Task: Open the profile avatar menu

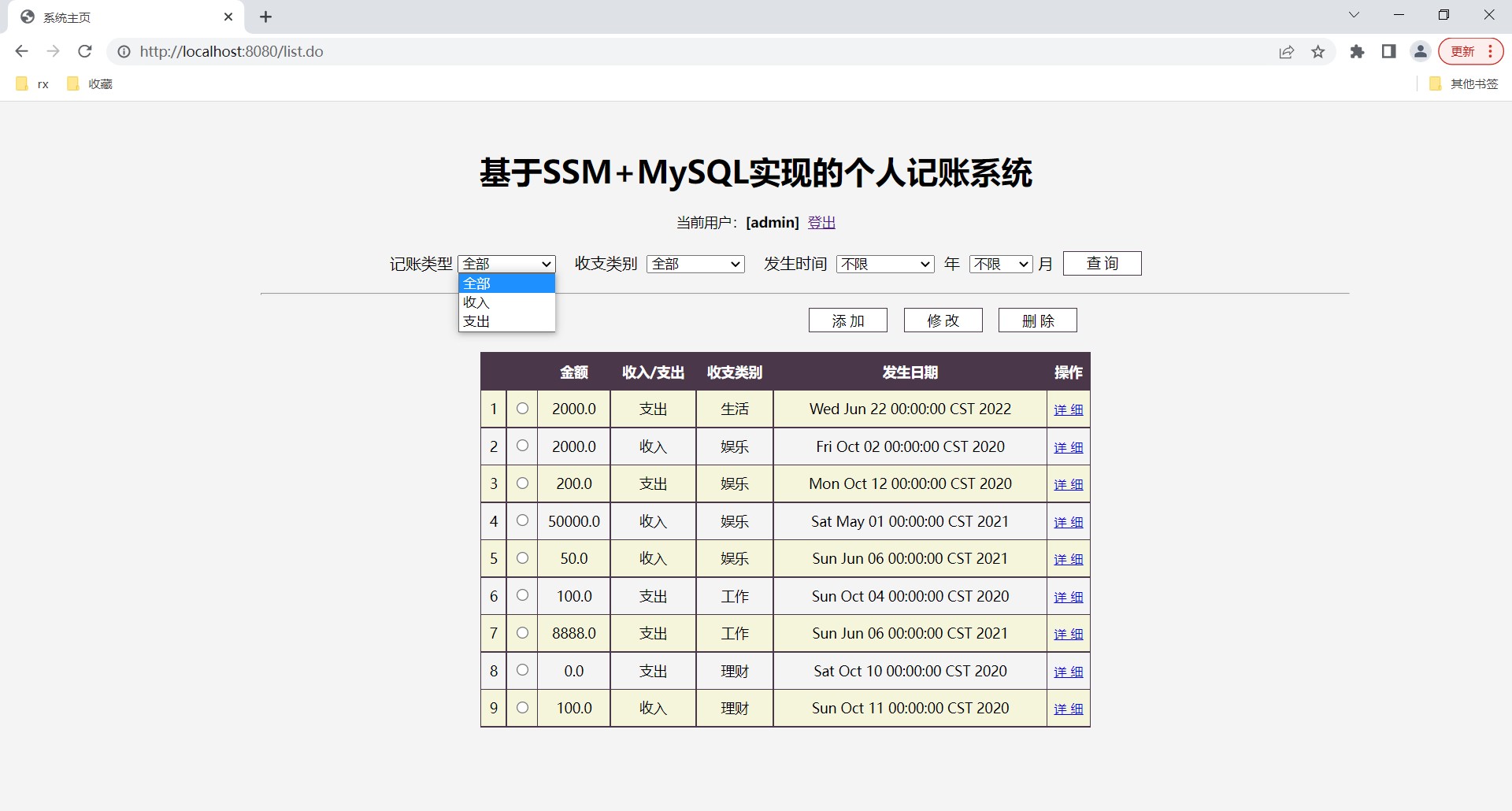Action: point(1421,51)
